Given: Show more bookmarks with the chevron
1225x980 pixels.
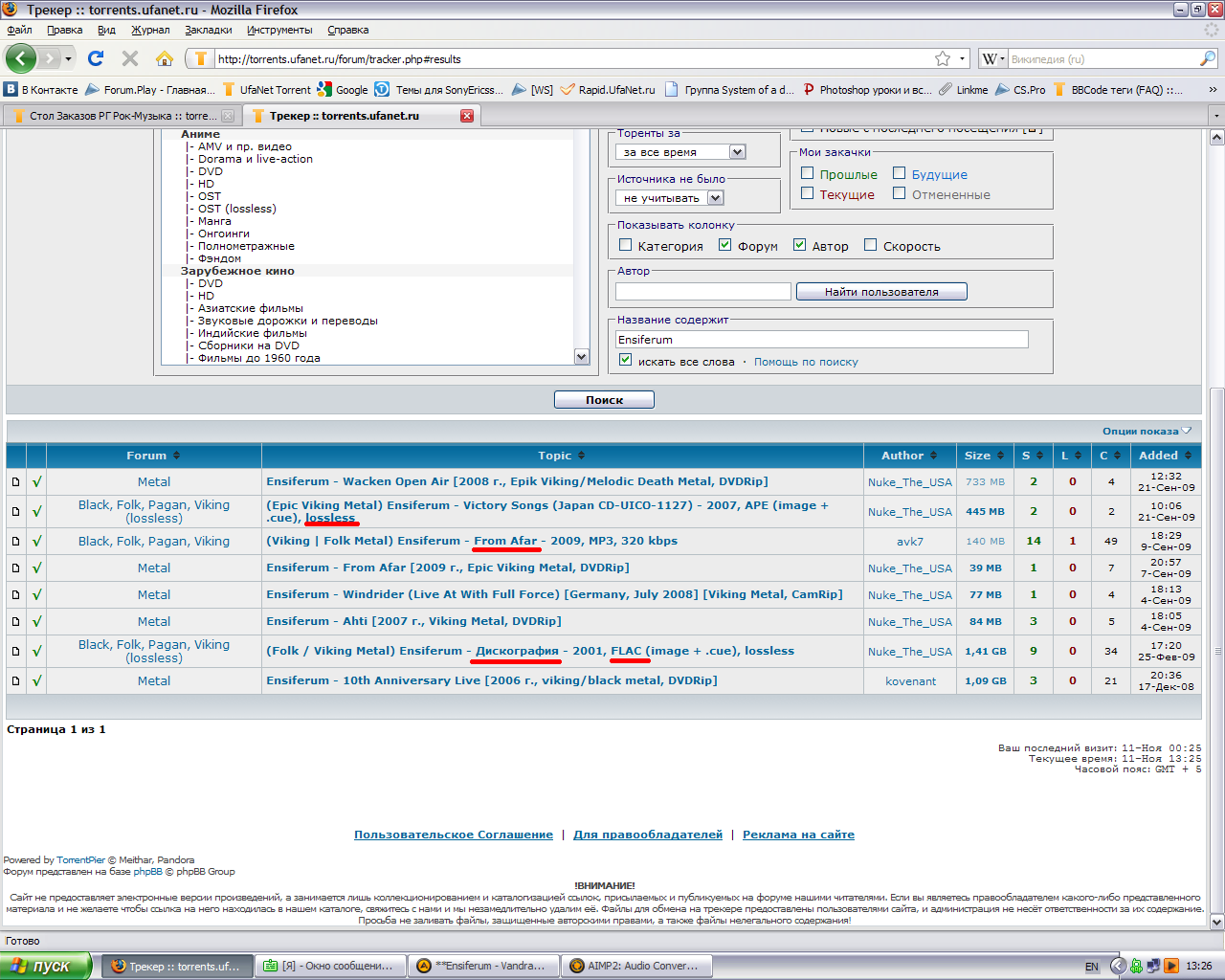Looking at the screenshot, I should [x=1213, y=90].
